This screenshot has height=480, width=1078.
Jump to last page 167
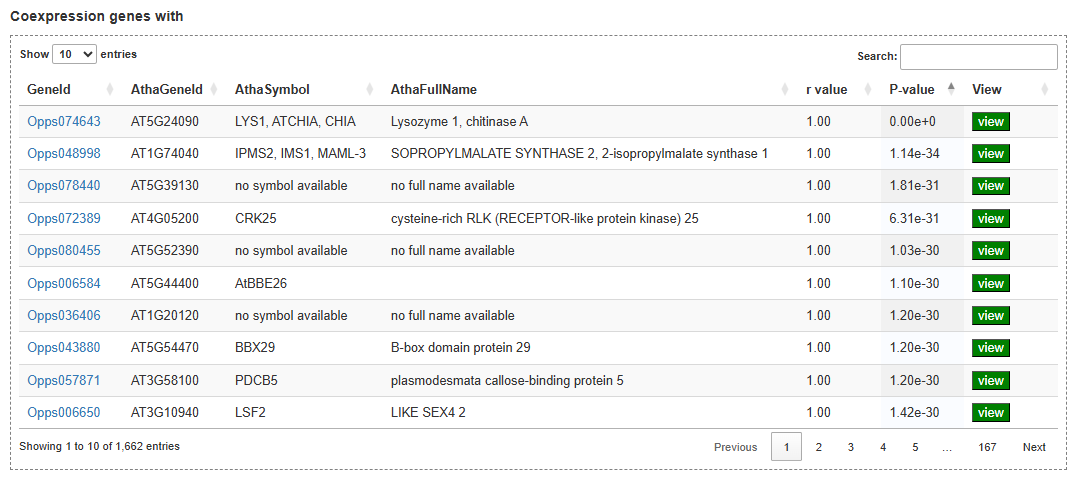coord(987,447)
